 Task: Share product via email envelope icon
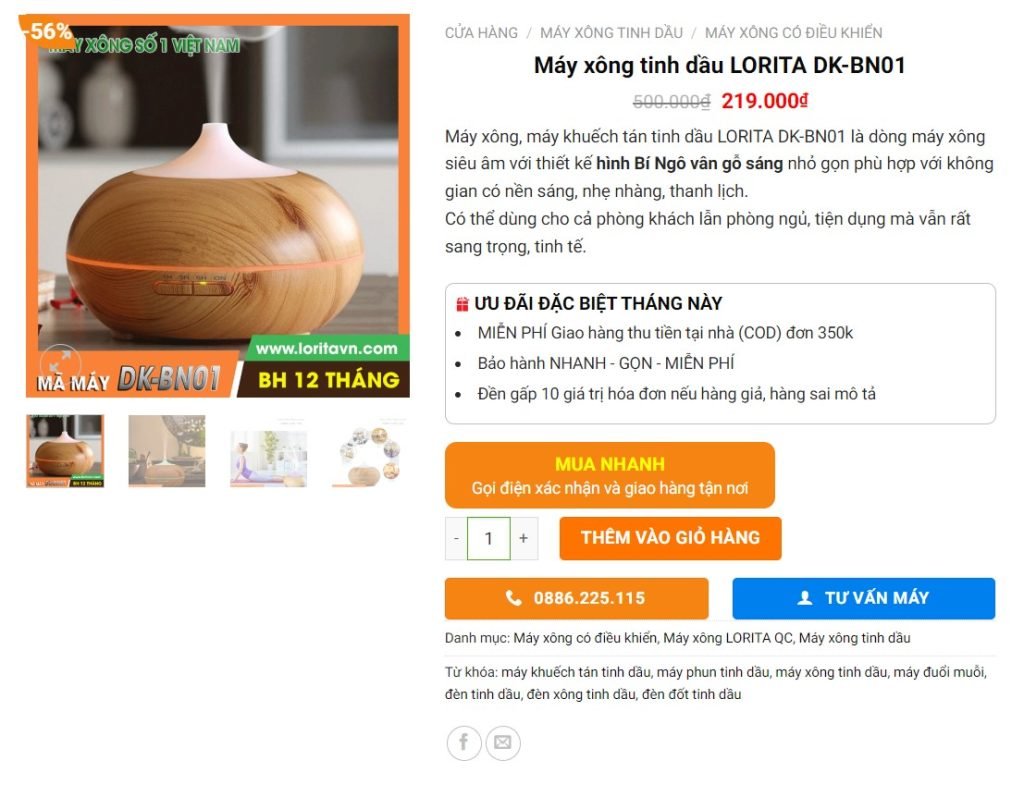click(x=502, y=743)
